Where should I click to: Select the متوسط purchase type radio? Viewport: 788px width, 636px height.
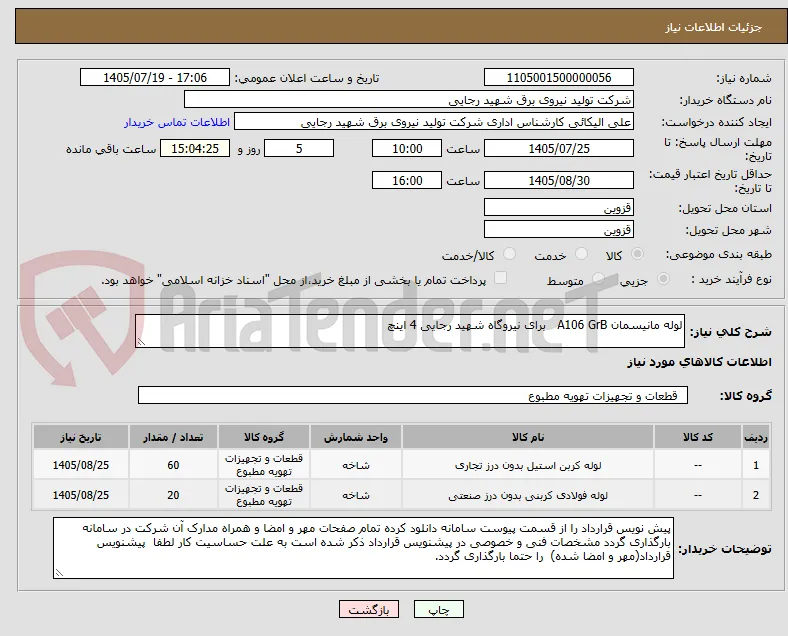pyautogui.click(x=598, y=278)
